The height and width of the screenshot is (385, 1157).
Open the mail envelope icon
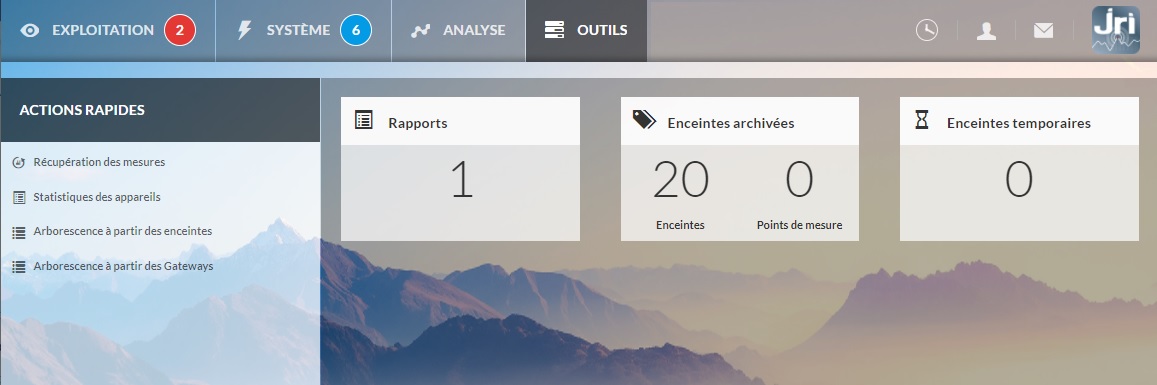click(x=1043, y=30)
